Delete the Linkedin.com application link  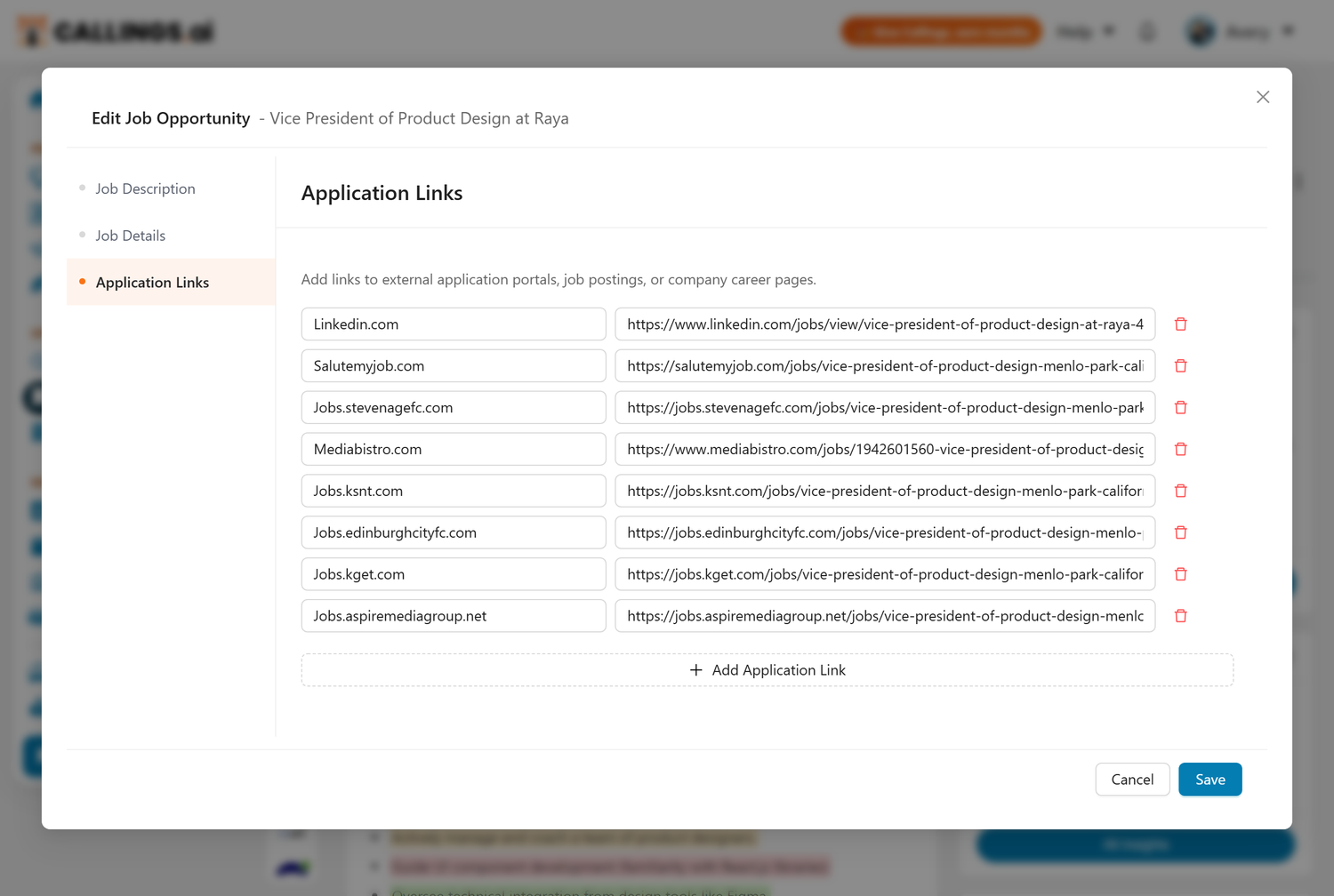1181,324
